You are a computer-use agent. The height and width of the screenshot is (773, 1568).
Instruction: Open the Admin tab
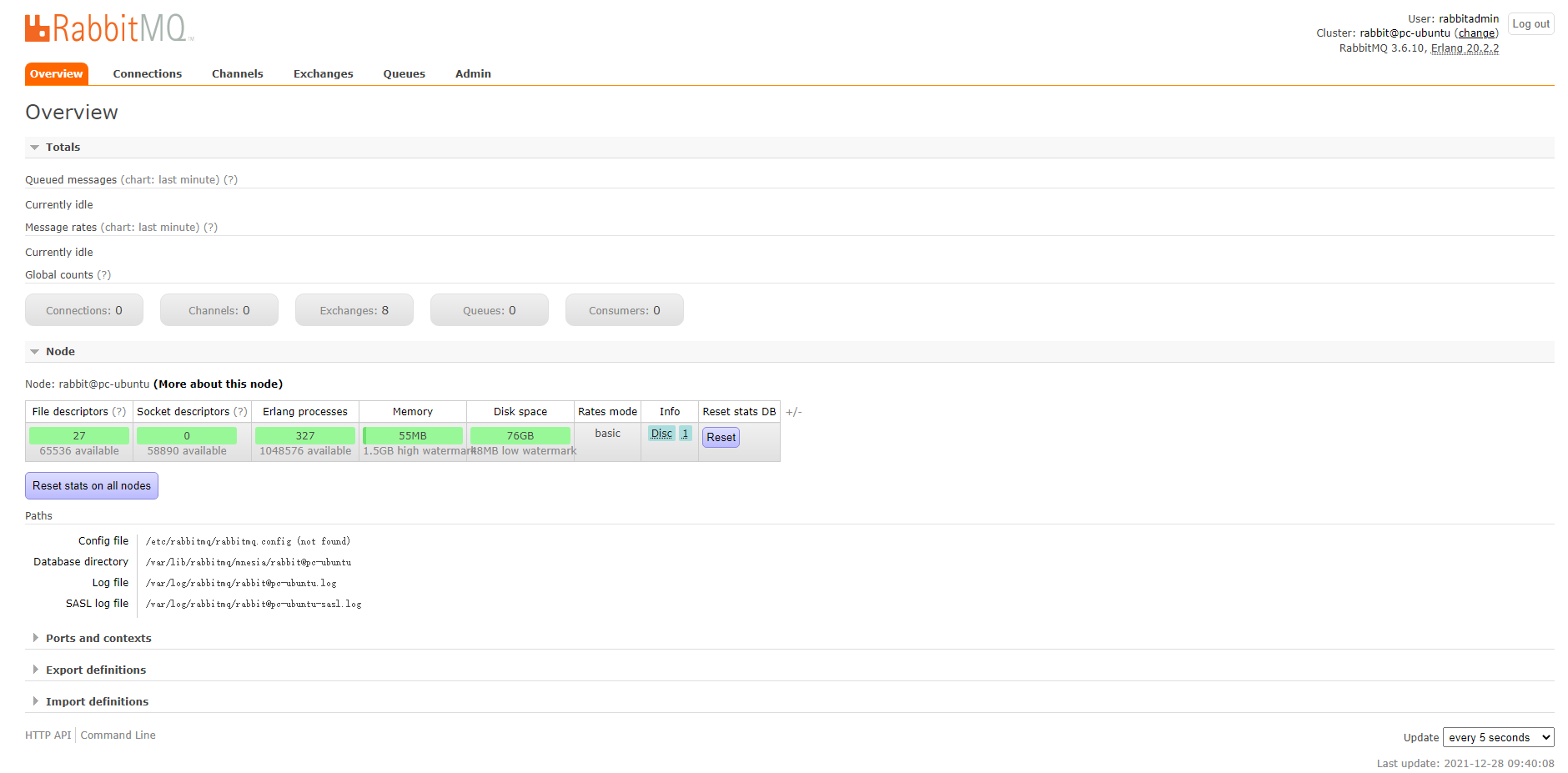pos(473,73)
